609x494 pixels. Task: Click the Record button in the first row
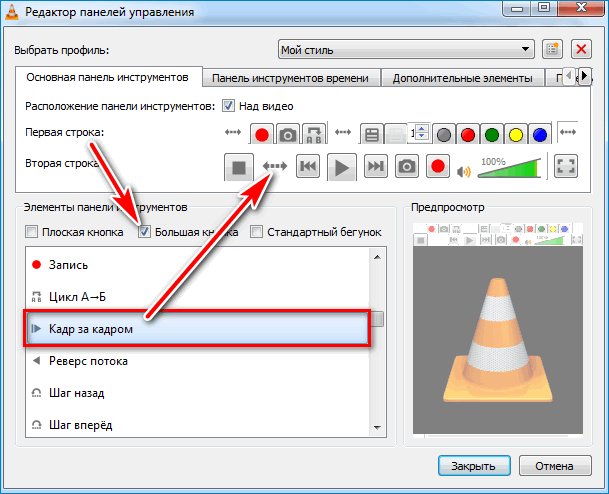(262, 135)
